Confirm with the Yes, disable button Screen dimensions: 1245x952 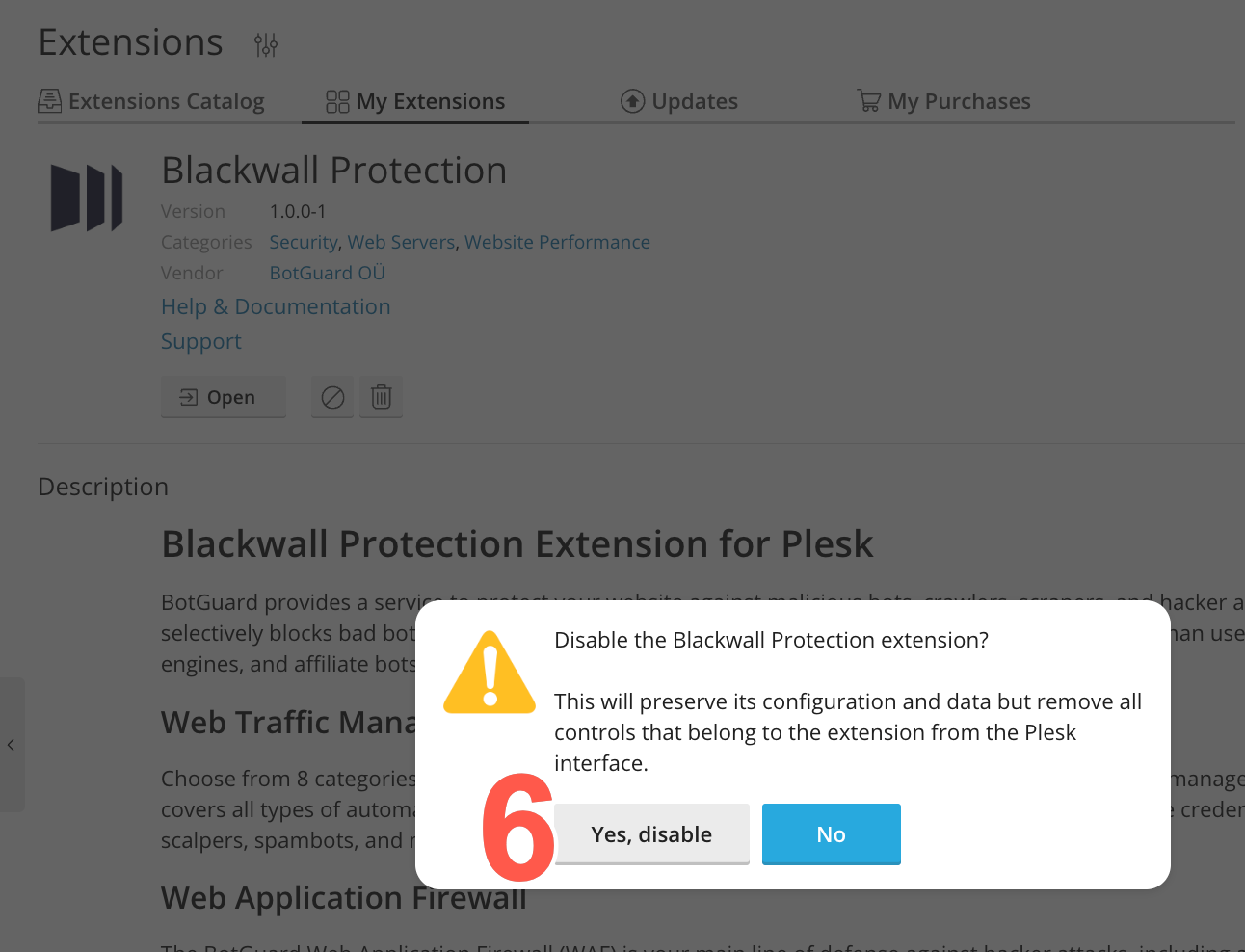651,834
